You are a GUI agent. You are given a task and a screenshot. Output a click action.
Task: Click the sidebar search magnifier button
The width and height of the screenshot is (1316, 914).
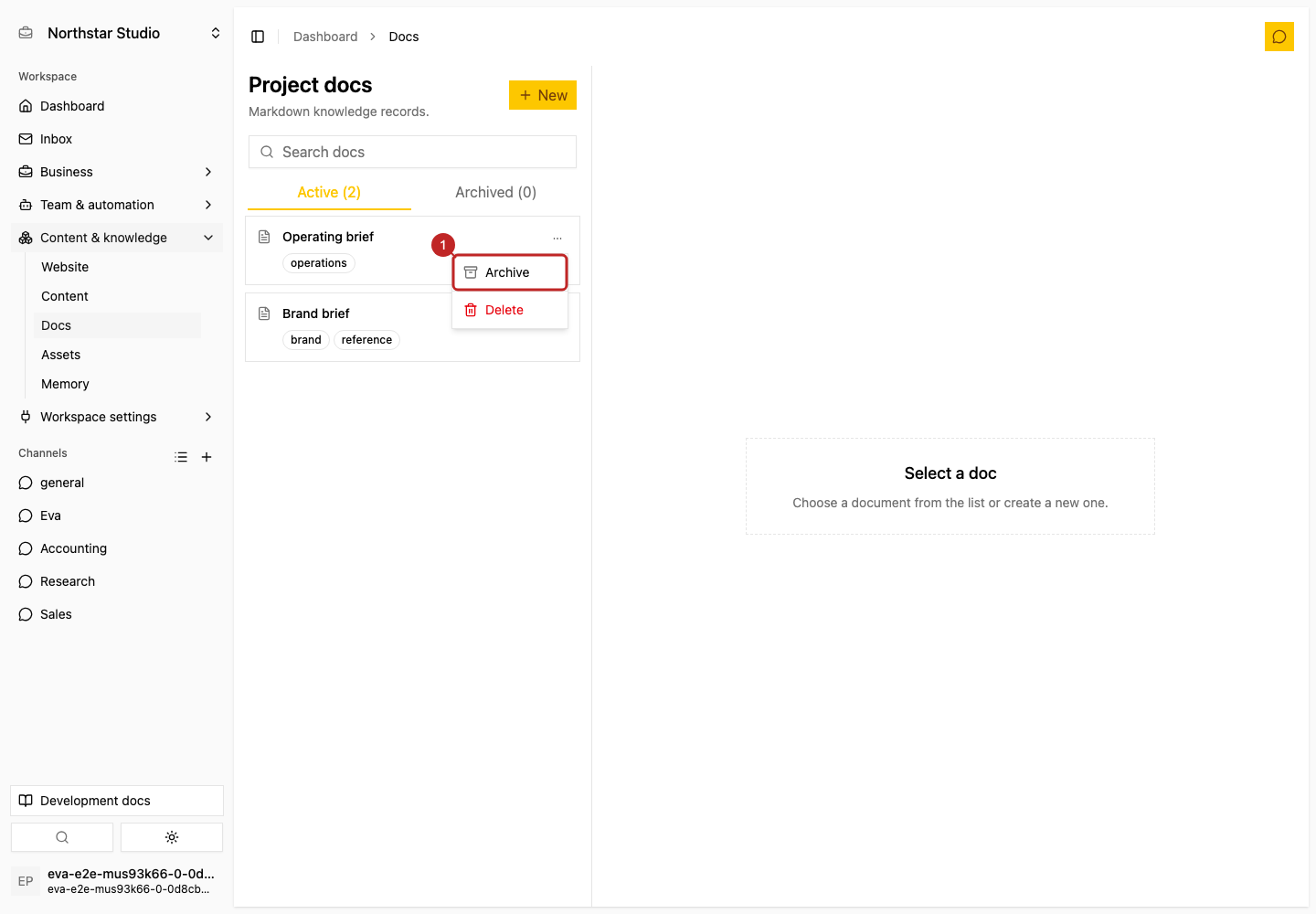coord(62,837)
